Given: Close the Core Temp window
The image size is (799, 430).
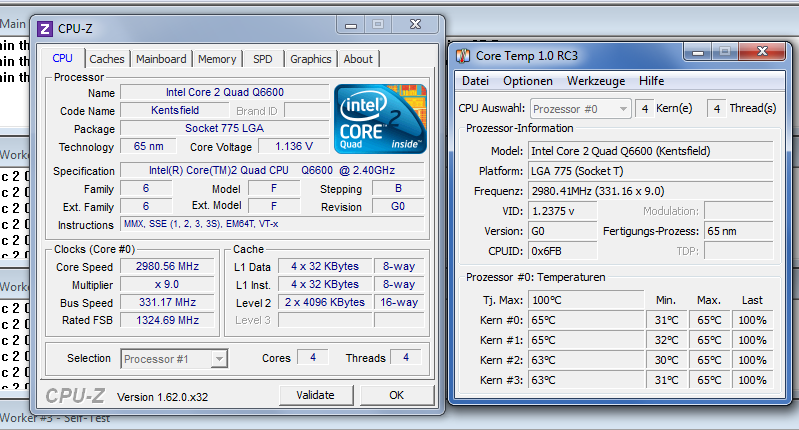Looking at the screenshot, I should (x=762, y=51).
